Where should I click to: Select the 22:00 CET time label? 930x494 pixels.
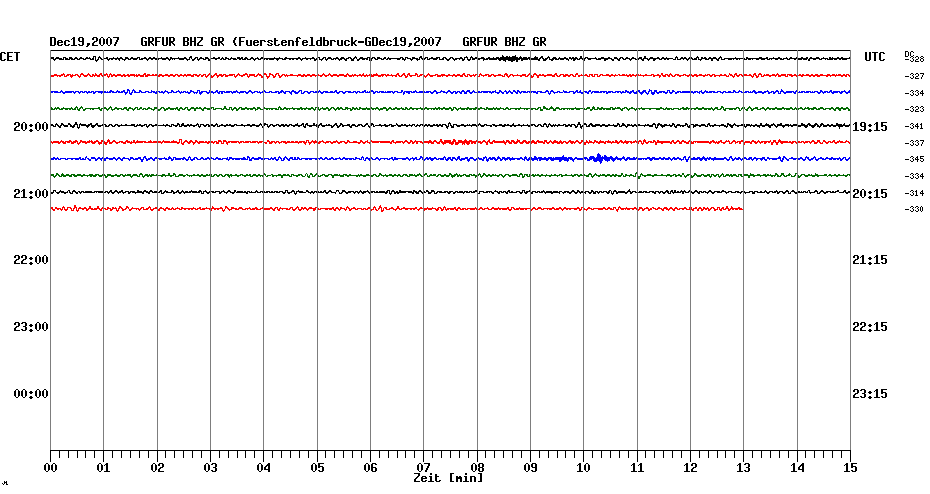click(x=31, y=260)
